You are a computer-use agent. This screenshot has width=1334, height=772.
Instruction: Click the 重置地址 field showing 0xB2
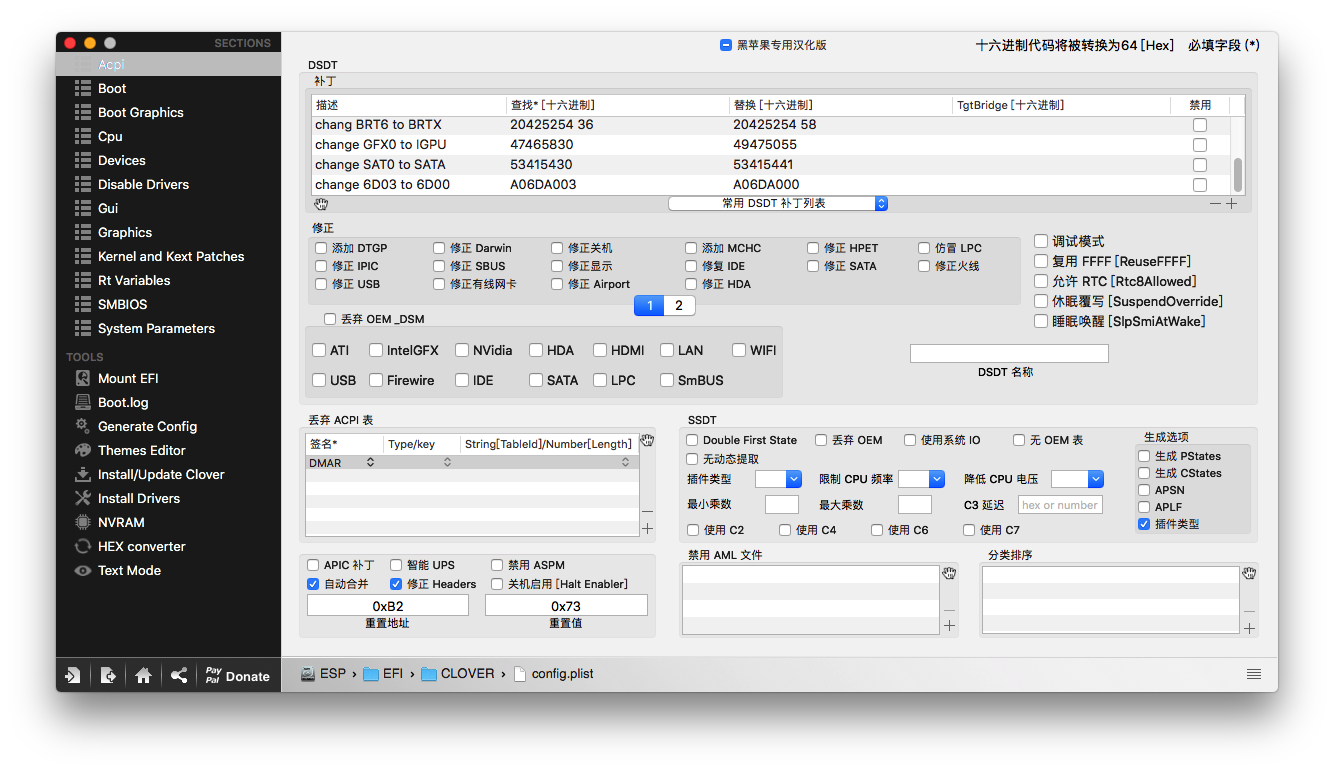tap(388, 606)
